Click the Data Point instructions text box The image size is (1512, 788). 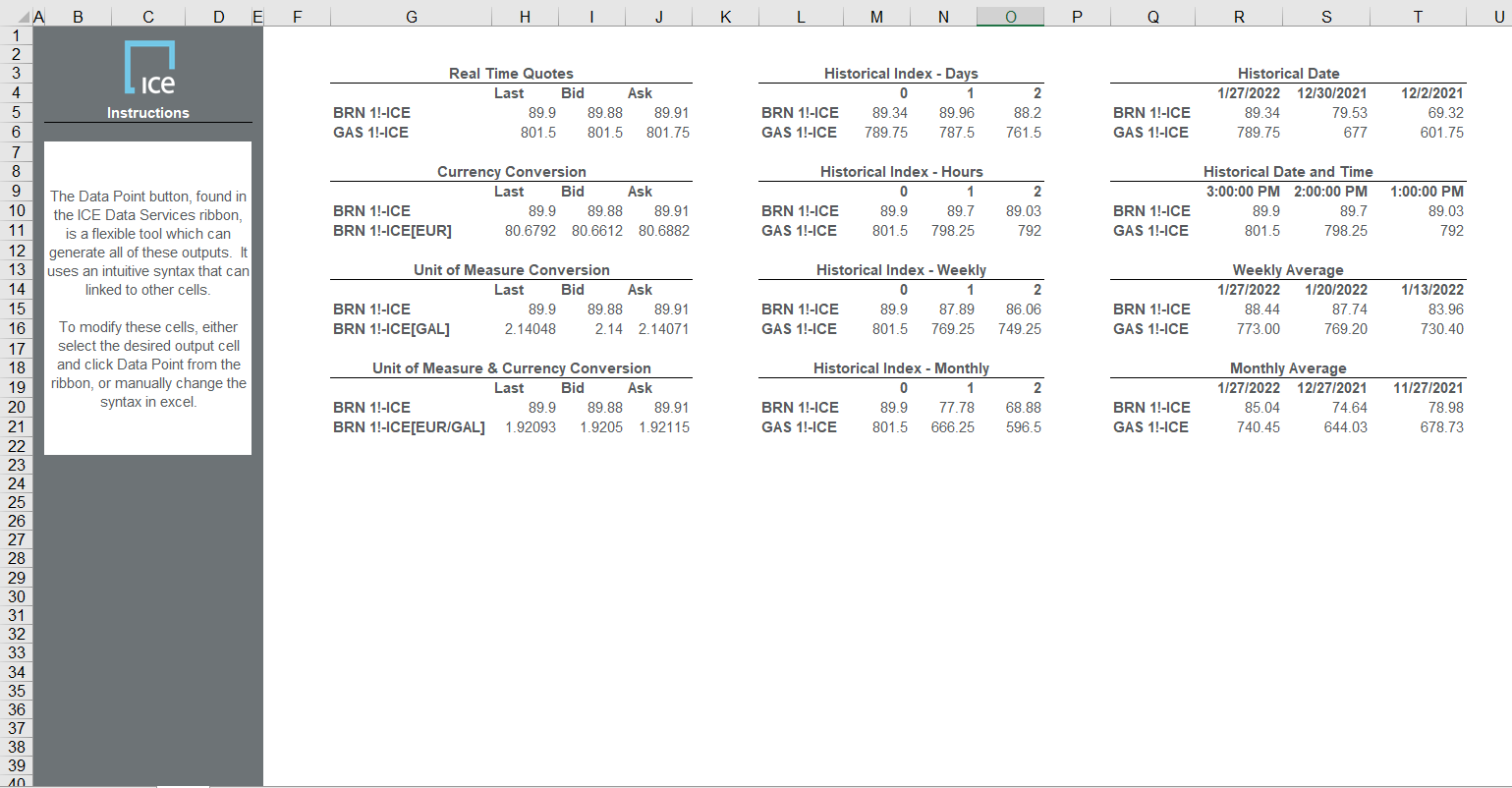(147, 298)
